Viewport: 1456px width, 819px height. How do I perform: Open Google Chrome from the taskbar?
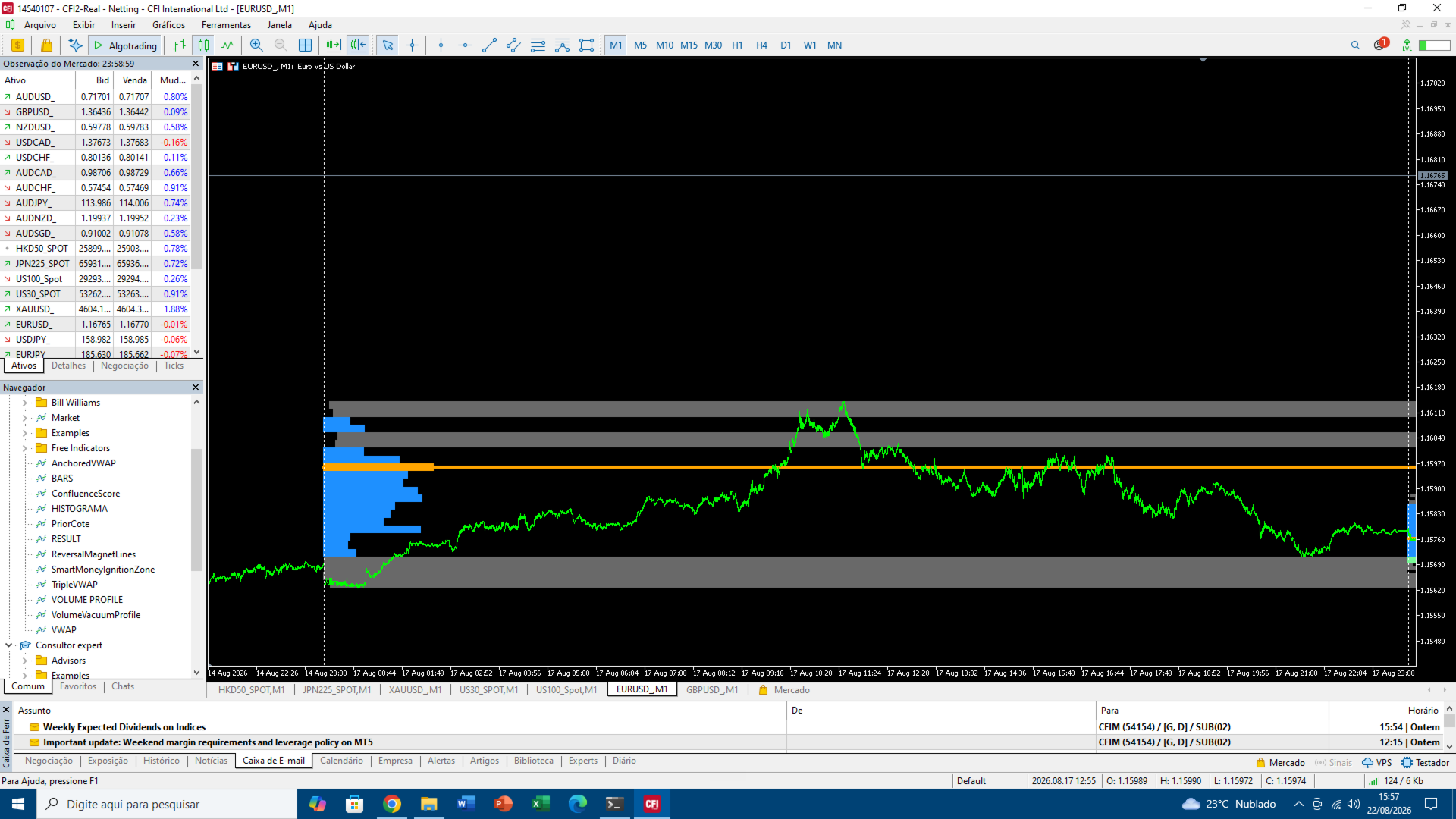coord(392,804)
